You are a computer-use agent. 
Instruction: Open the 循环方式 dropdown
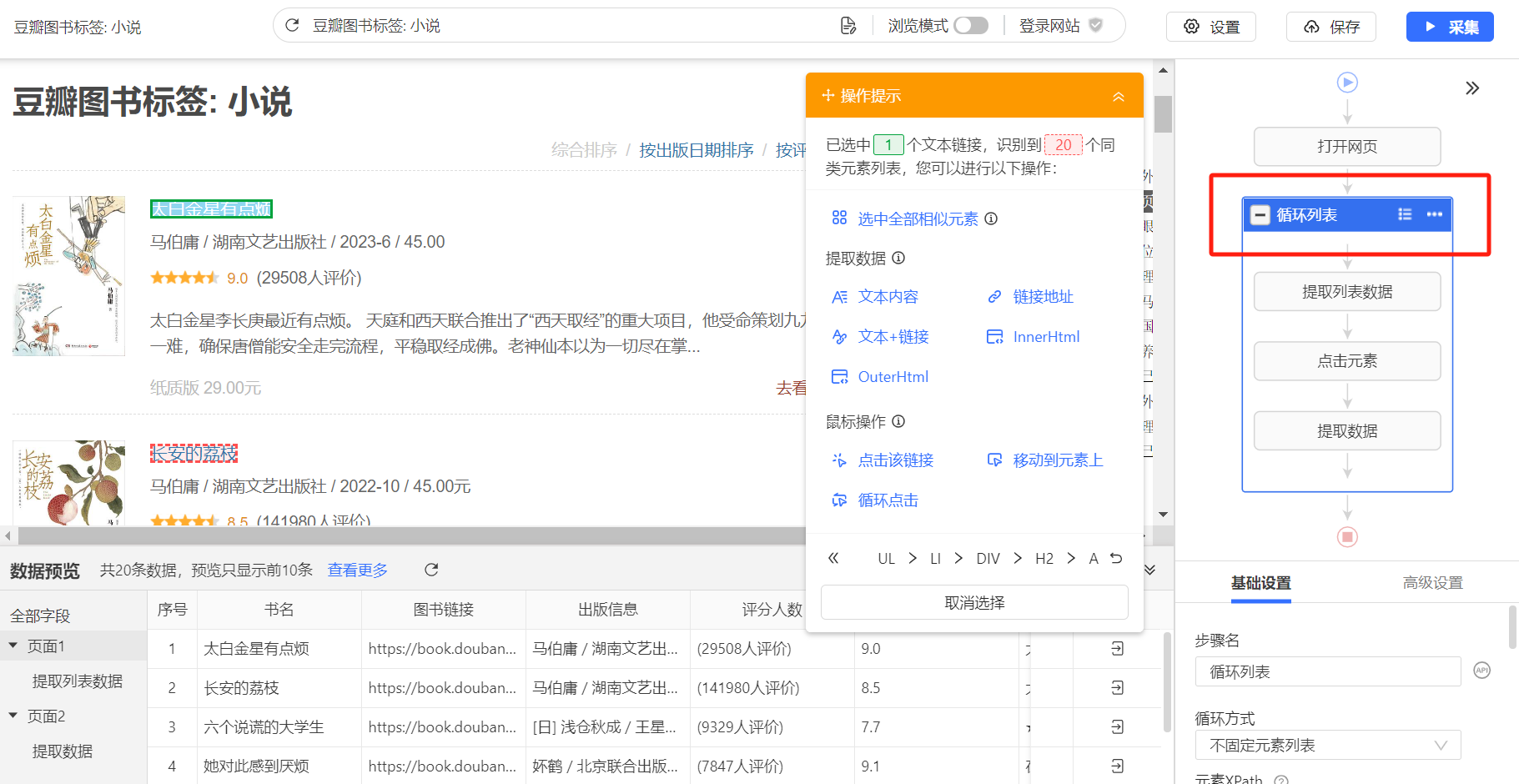(x=1328, y=745)
